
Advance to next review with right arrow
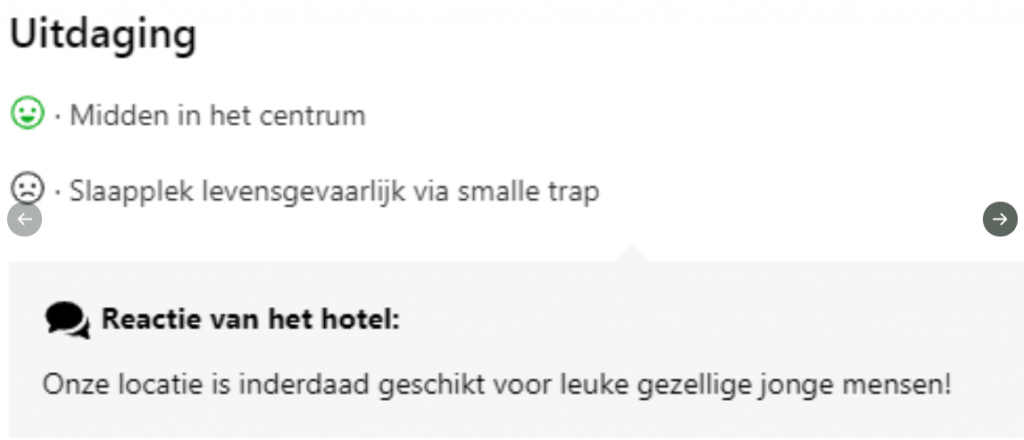point(999,219)
